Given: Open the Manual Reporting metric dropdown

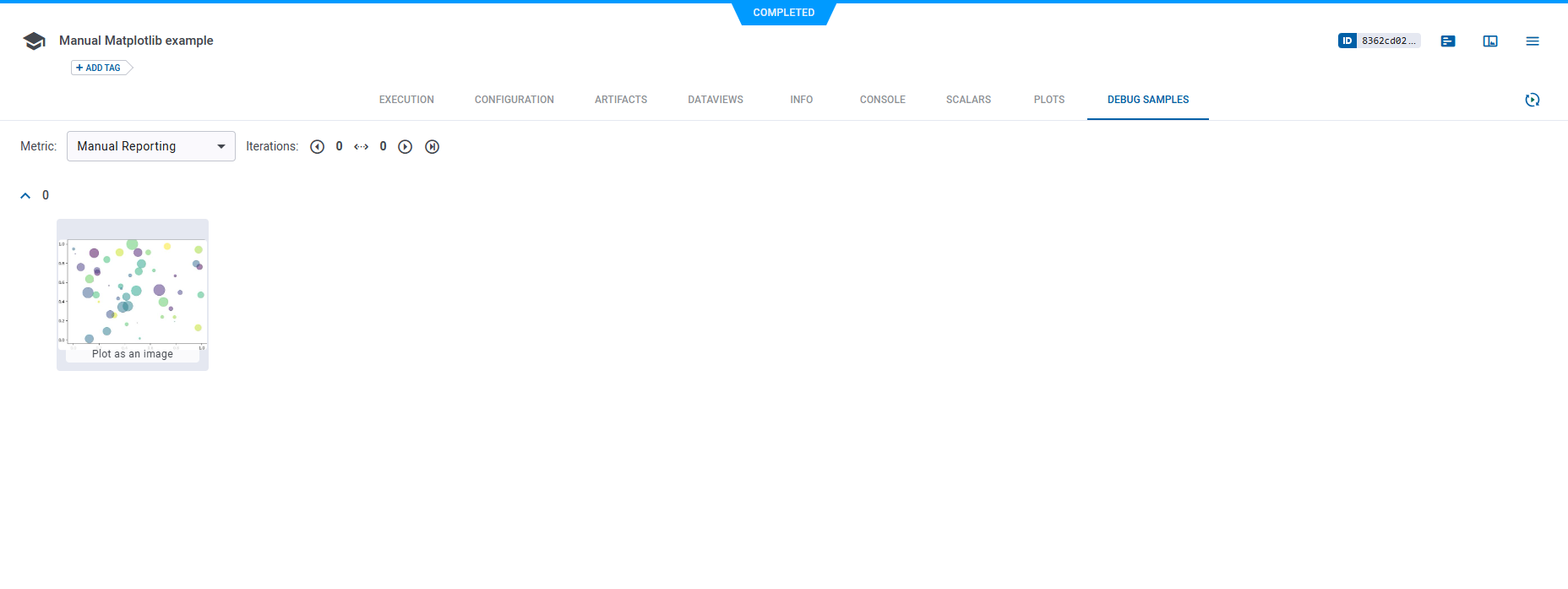Looking at the screenshot, I should pos(150,146).
